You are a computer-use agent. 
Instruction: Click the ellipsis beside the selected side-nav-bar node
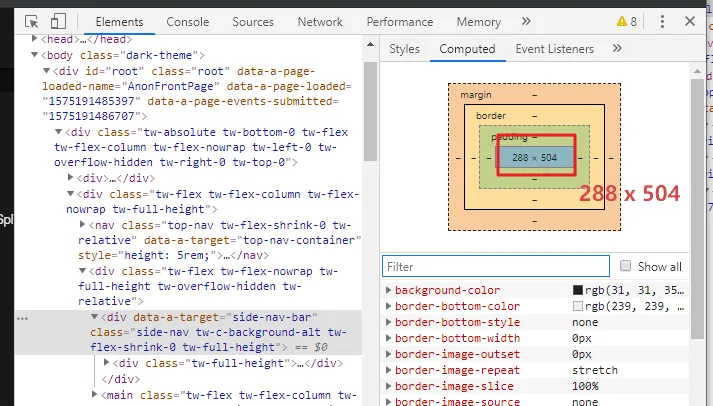[x=22, y=317]
